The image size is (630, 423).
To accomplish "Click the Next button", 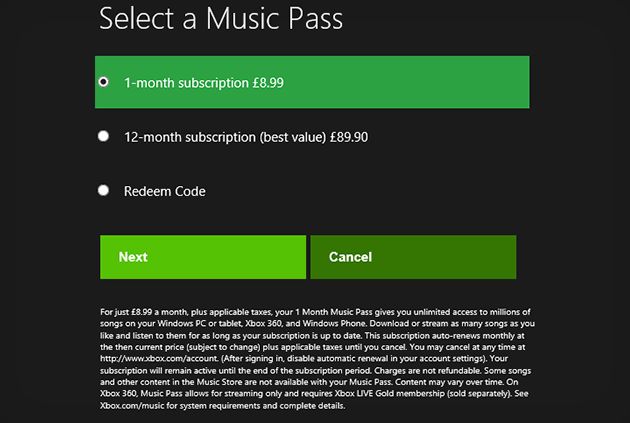I will (203, 257).
